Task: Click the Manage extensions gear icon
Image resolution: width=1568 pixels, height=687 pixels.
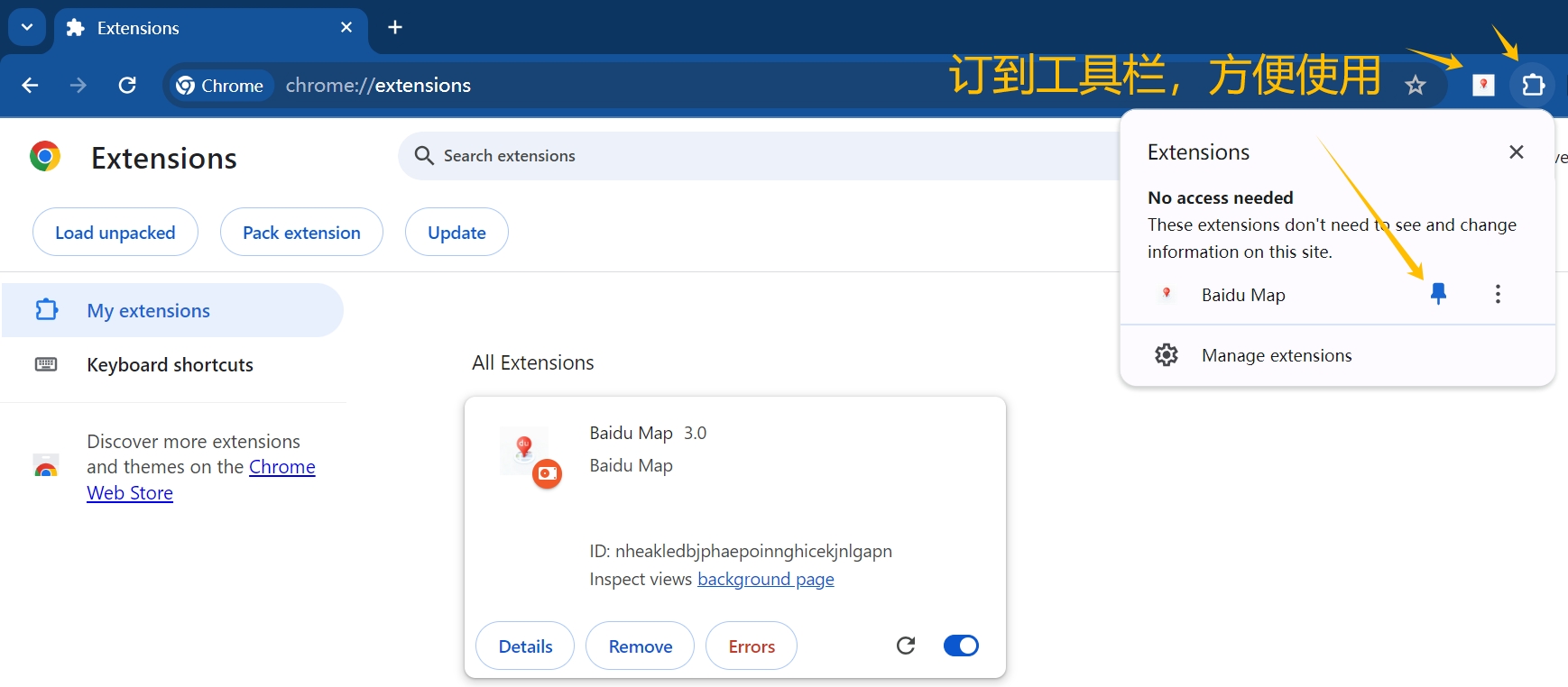Action: pyautogui.click(x=1167, y=355)
